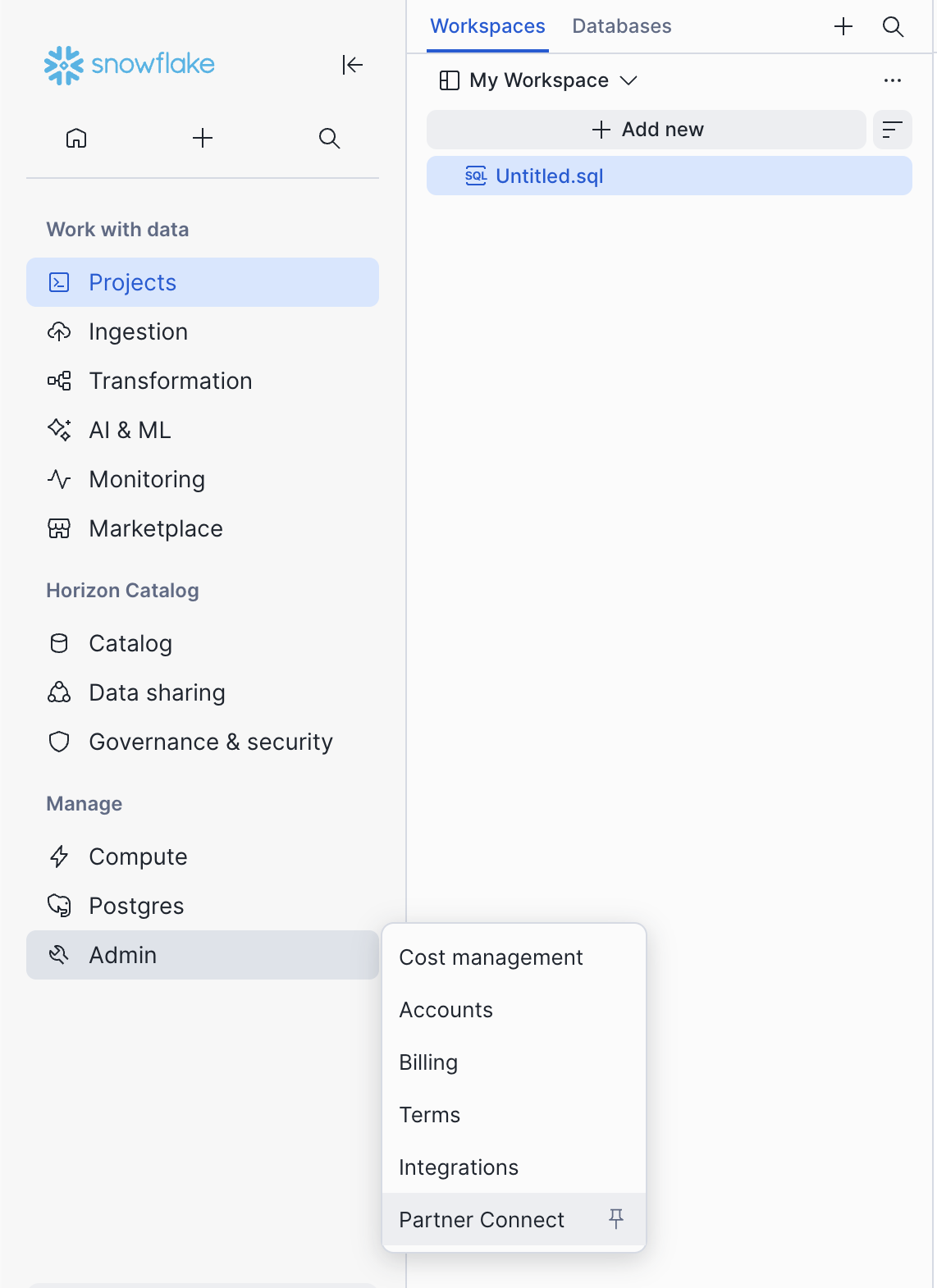Click the Projects terminal icon
The height and width of the screenshot is (1288, 937).
59,282
